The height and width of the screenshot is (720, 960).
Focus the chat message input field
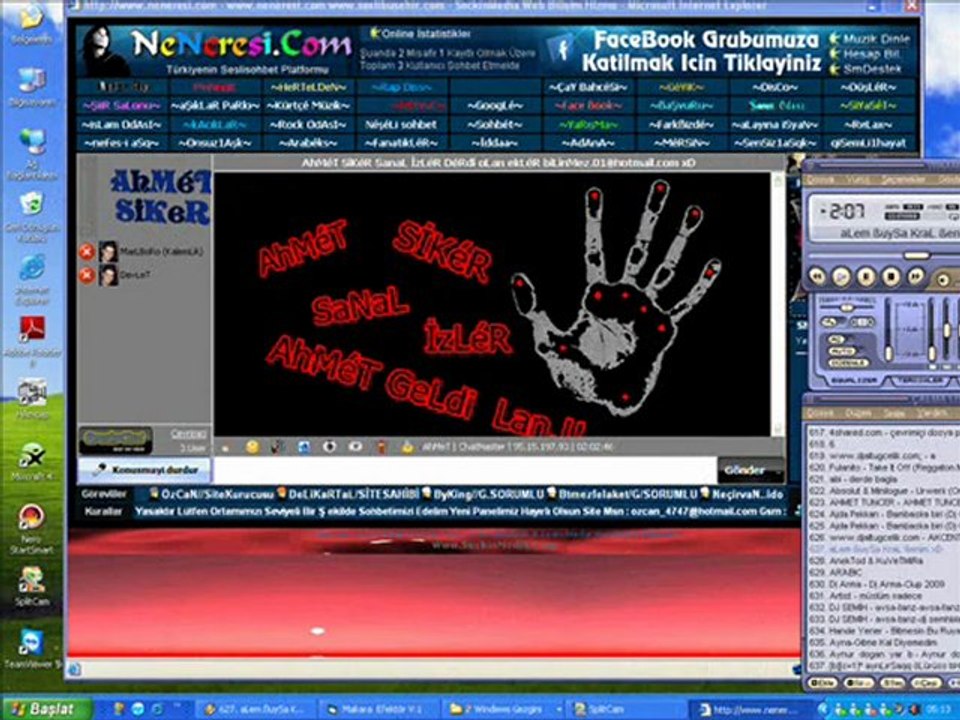465,470
